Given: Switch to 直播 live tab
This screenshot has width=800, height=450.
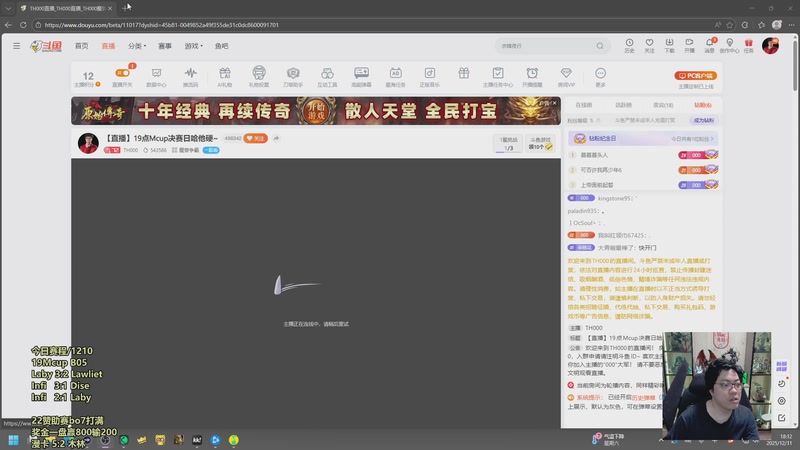Looking at the screenshot, I should click(108, 46).
